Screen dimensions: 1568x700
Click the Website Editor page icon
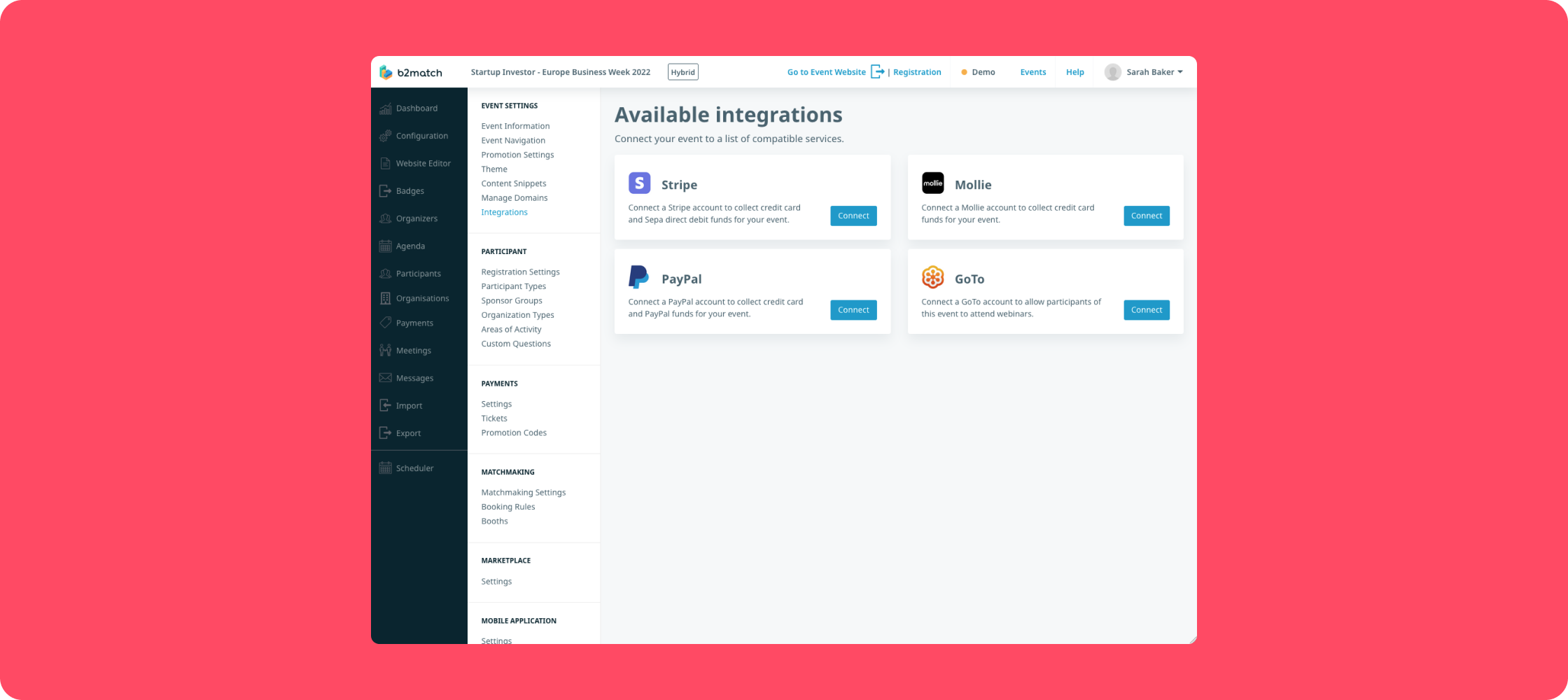385,163
